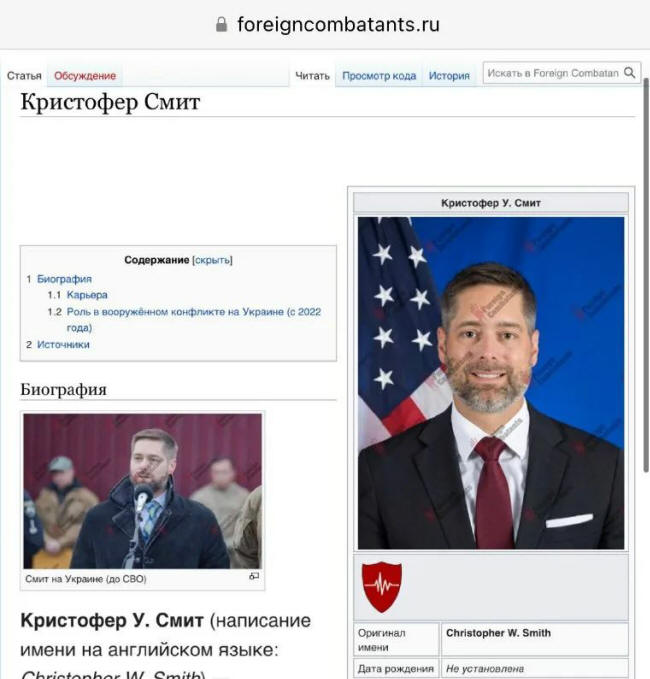Click the red shield pulse emblem
The image size is (650, 679).
[382, 587]
